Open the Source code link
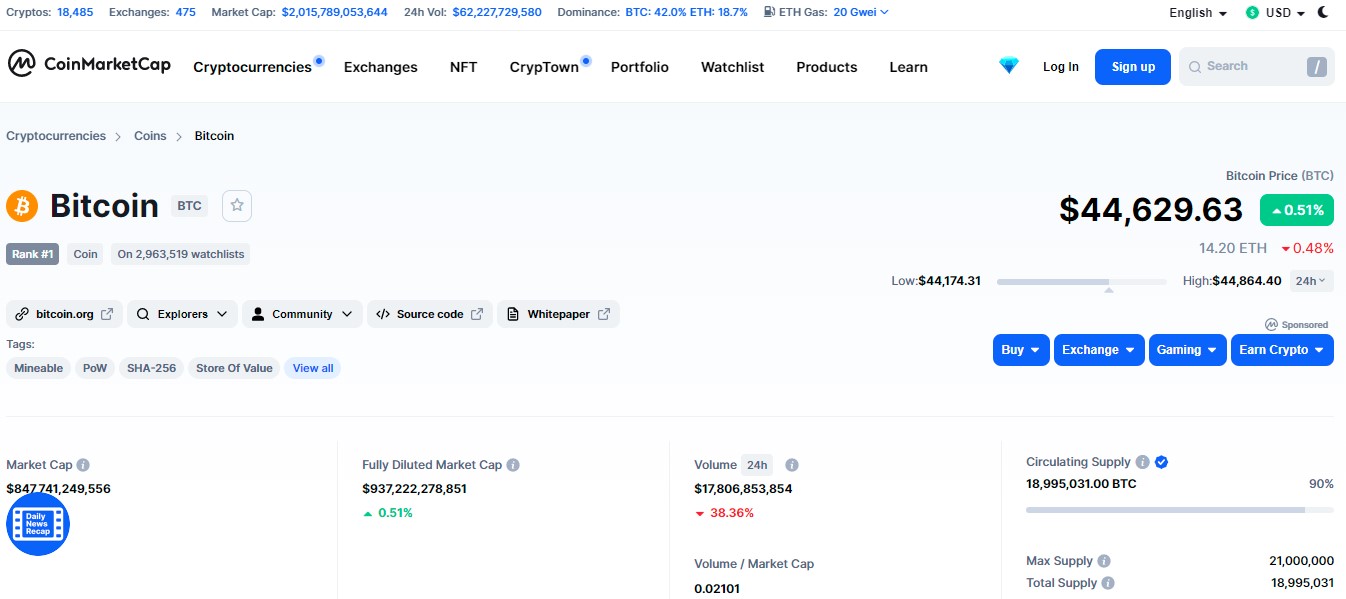The image size is (1346, 599). pyautogui.click(x=430, y=314)
